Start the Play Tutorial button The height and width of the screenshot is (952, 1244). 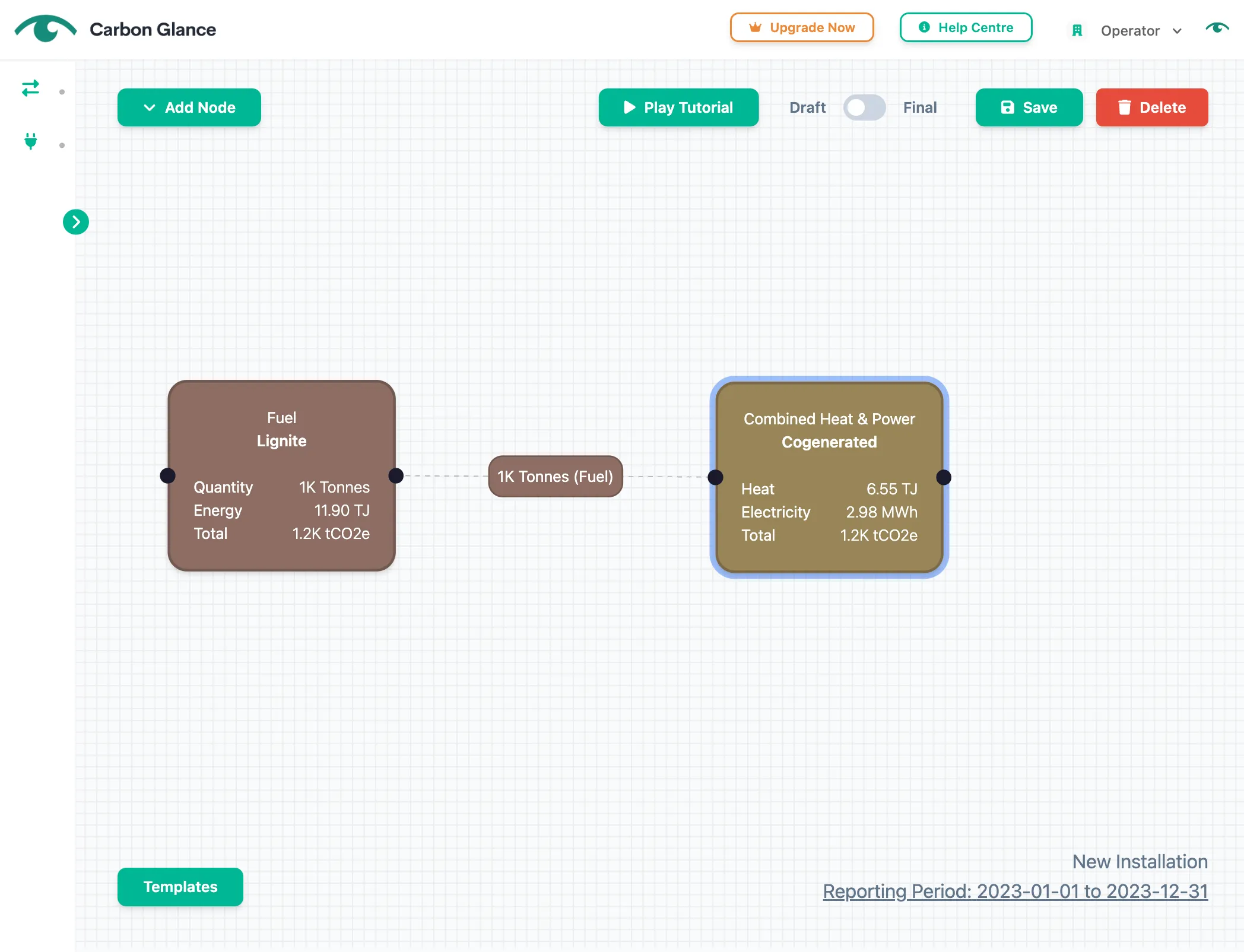[678, 107]
